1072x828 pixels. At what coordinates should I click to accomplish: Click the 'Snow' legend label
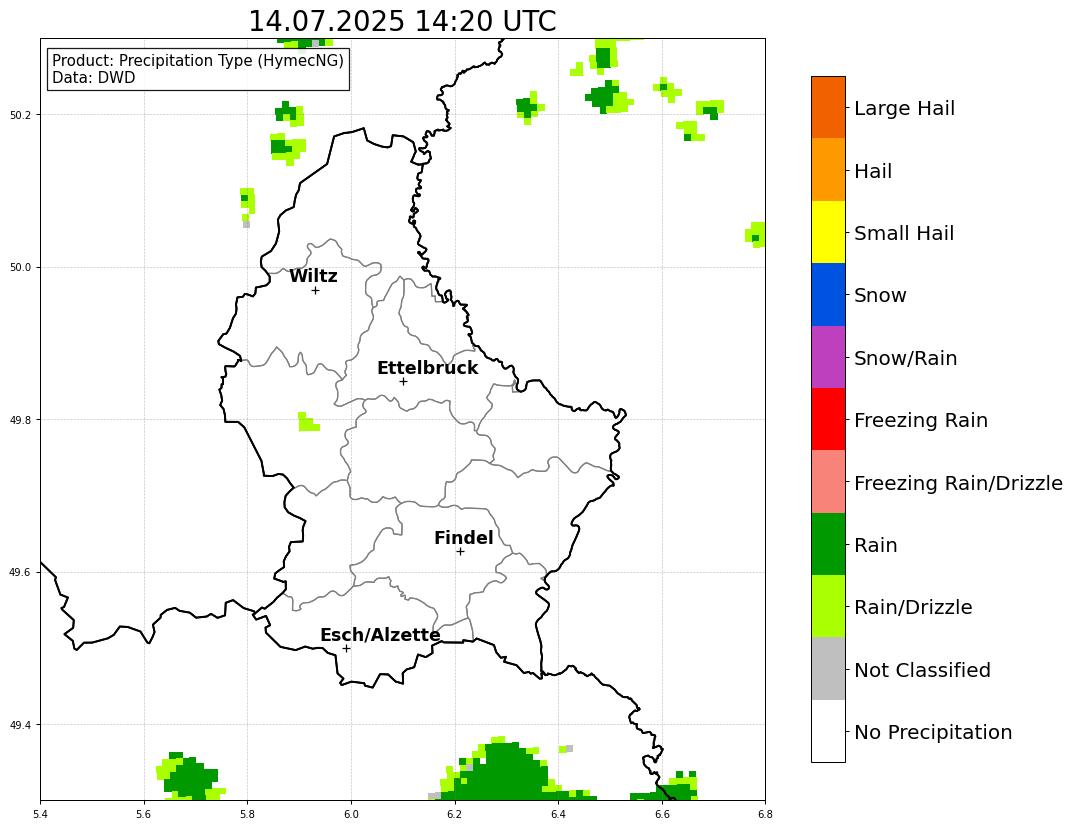tap(881, 295)
